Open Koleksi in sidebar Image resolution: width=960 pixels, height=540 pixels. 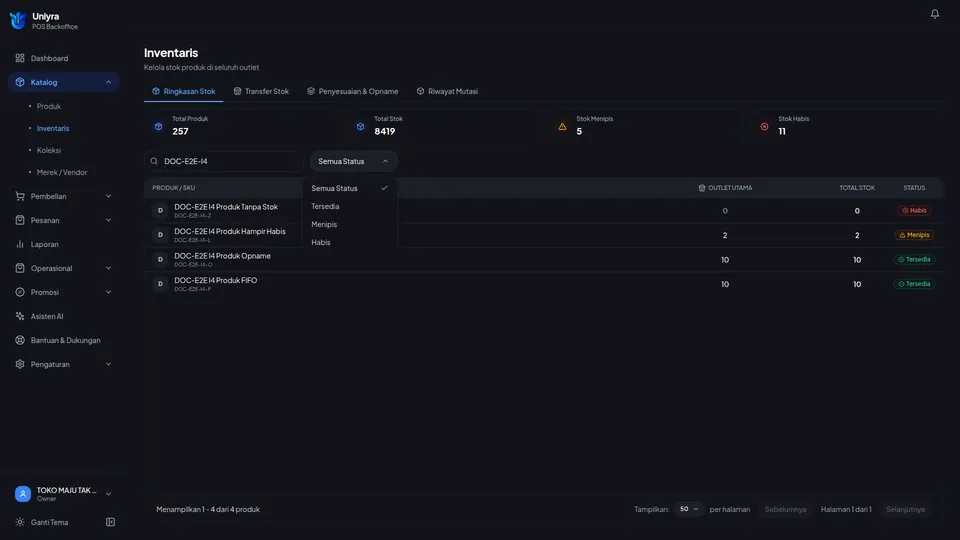pos(49,150)
